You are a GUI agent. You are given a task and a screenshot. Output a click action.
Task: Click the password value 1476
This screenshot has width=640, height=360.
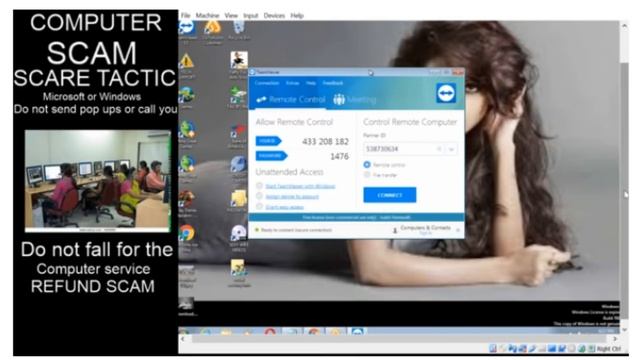(339, 156)
